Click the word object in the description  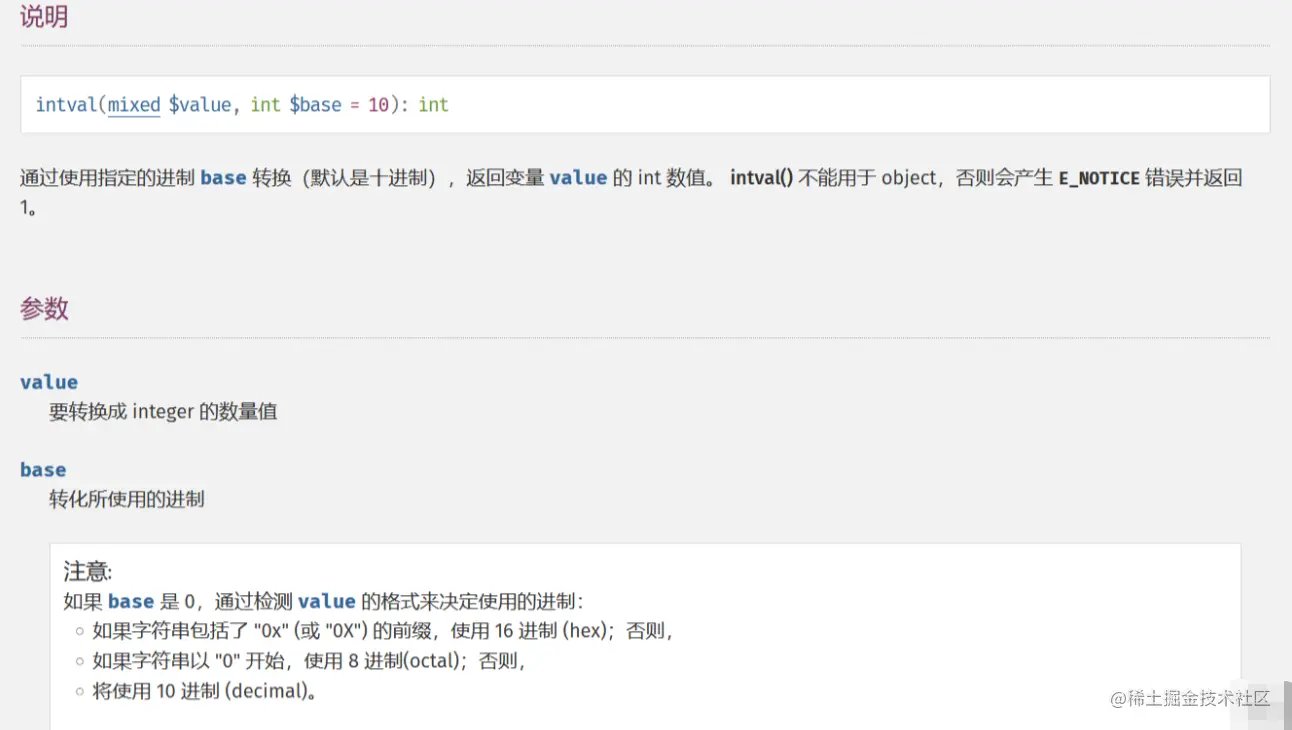coord(908,178)
